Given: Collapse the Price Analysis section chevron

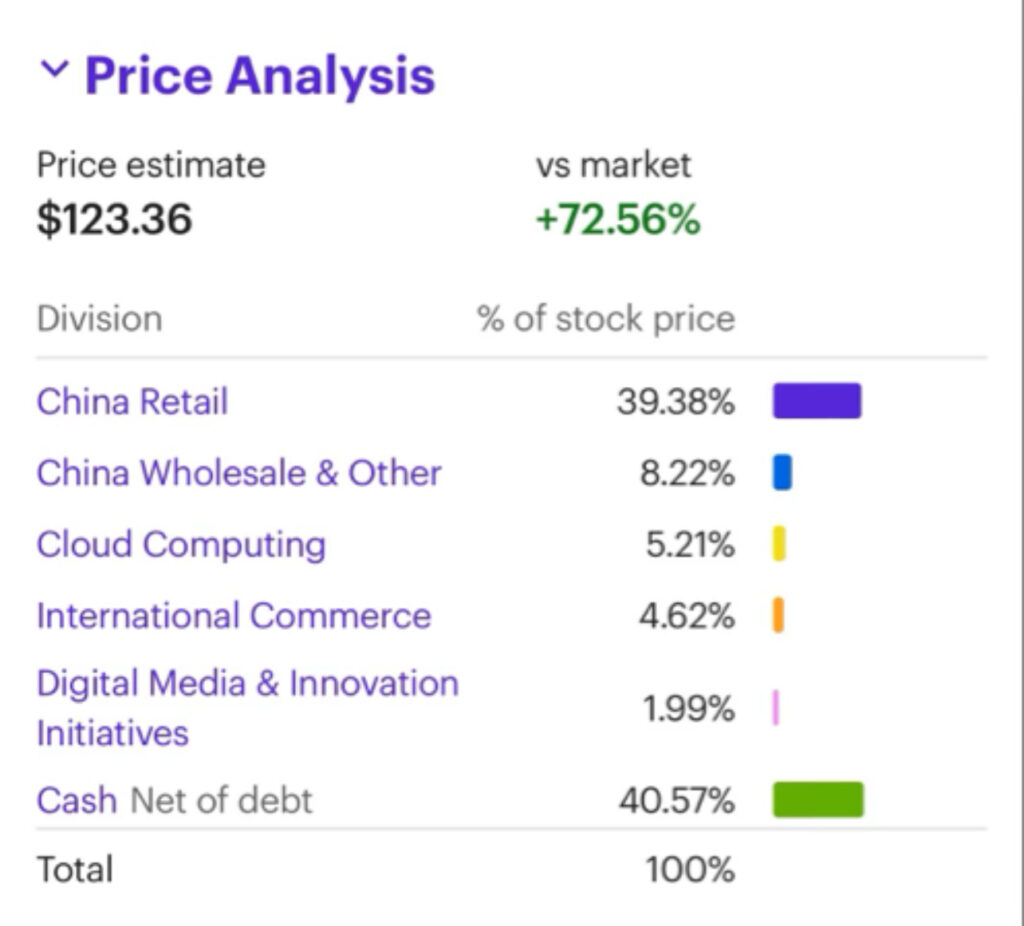Looking at the screenshot, I should pos(56,70).
